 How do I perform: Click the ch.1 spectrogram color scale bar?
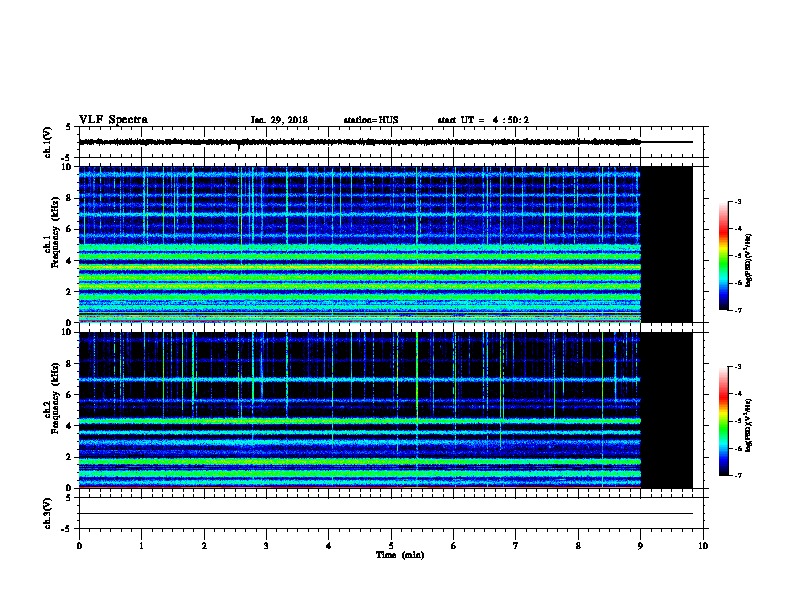click(723, 256)
